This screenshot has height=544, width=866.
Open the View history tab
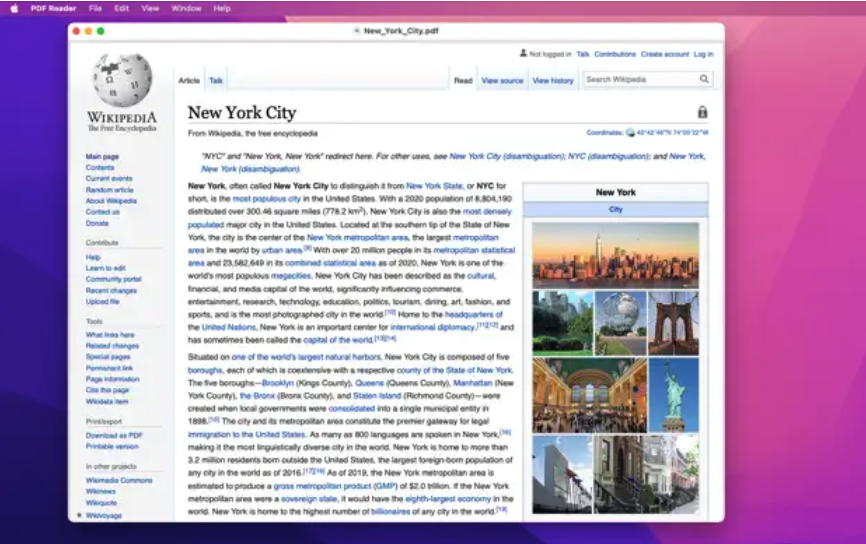553,81
